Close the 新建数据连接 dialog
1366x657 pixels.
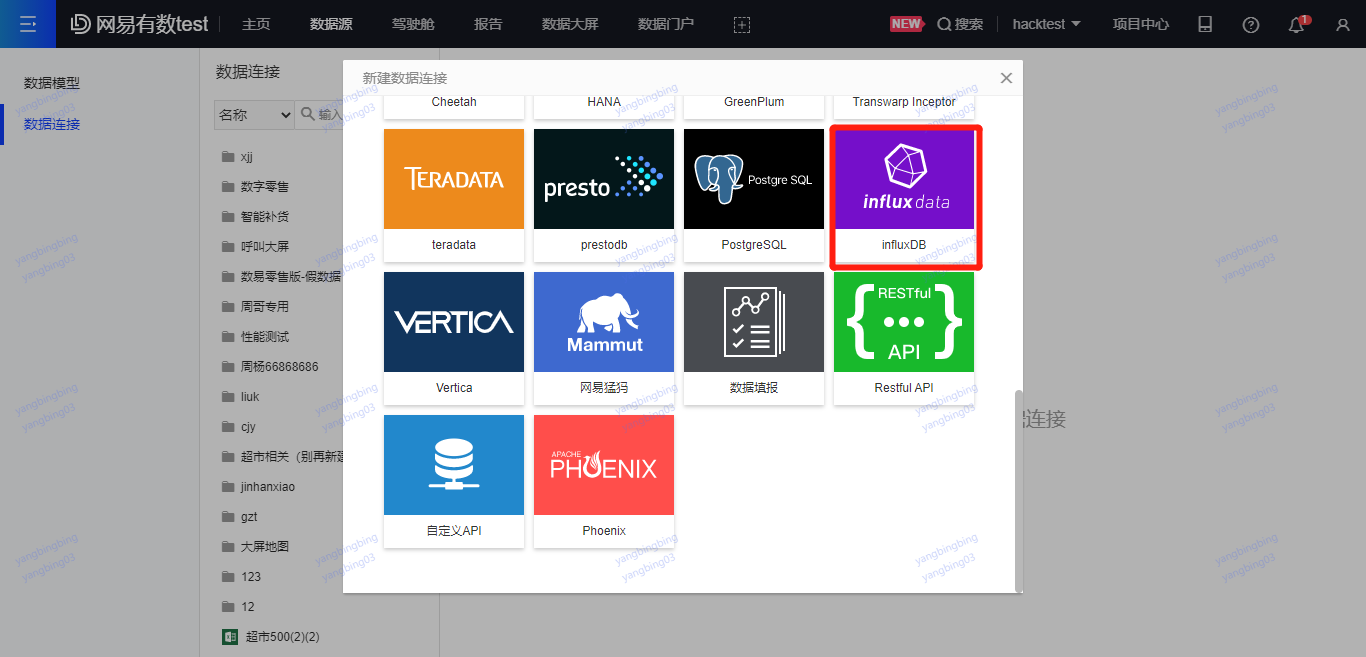1006,78
